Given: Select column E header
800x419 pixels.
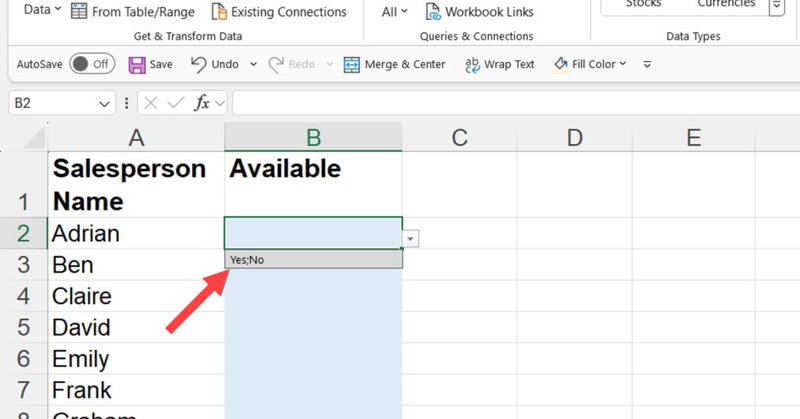Looking at the screenshot, I should click(x=693, y=137).
